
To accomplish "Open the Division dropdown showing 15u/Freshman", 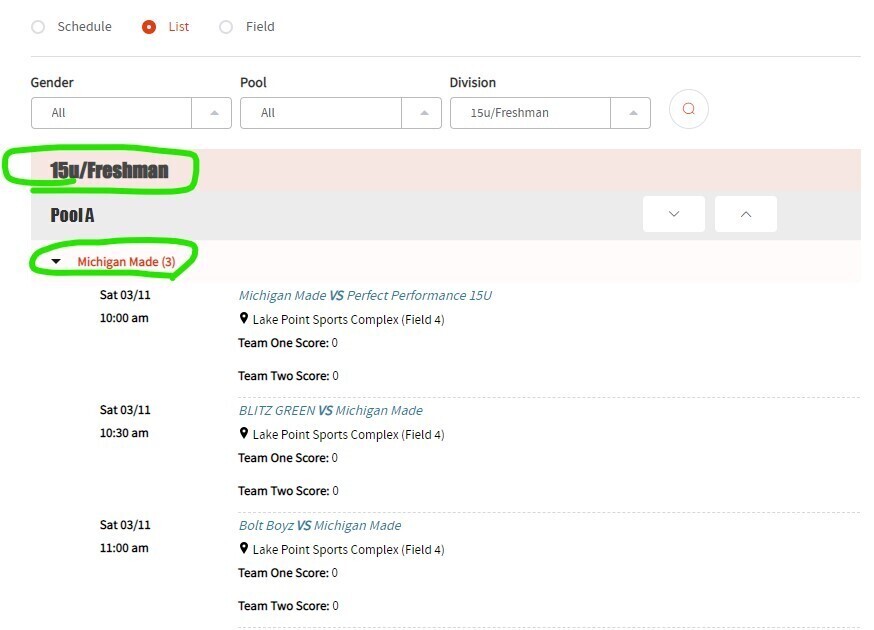I will 550,113.
